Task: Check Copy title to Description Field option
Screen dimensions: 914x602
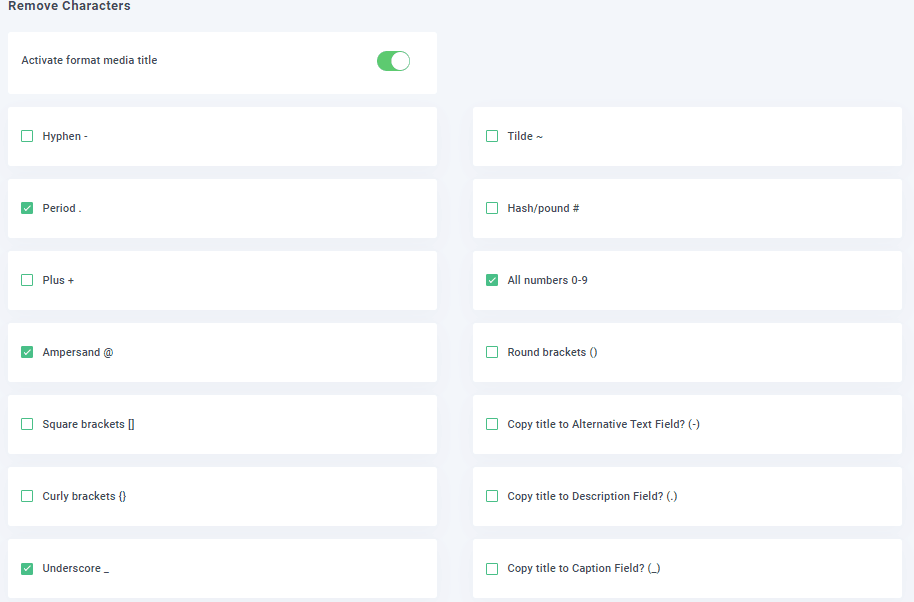Action: [x=492, y=496]
